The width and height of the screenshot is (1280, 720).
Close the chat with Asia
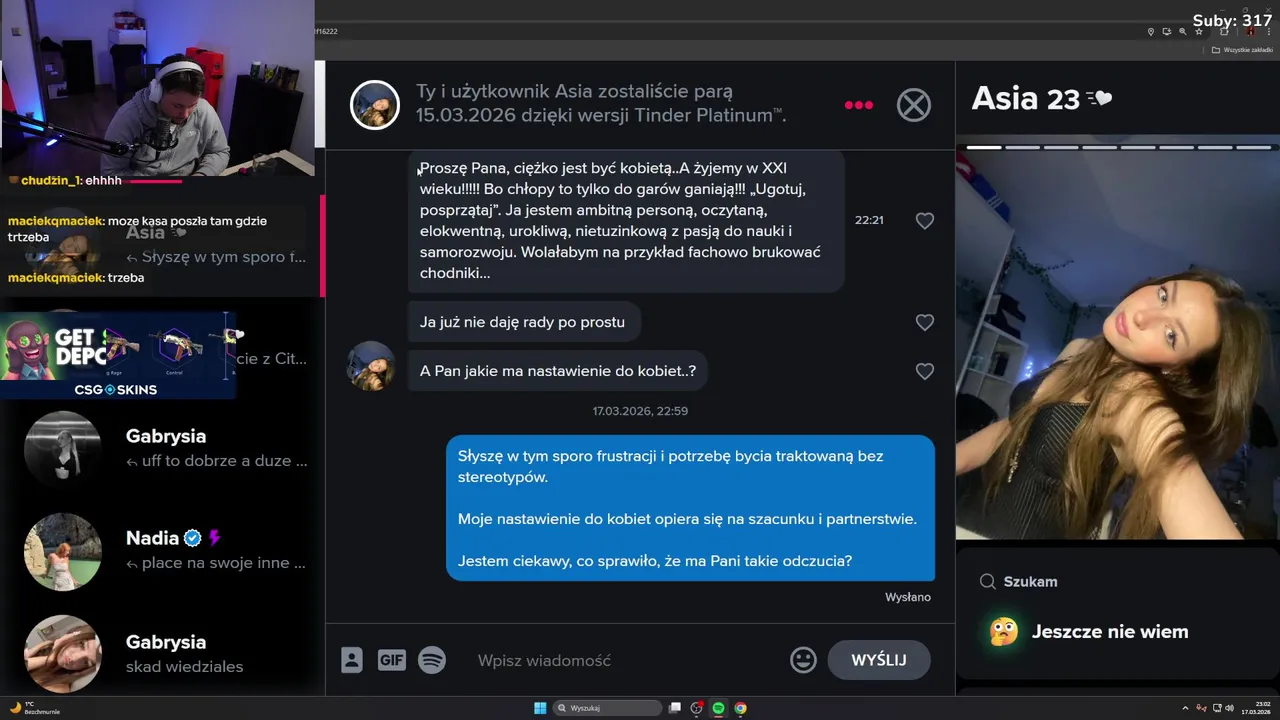tap(913, 105)
